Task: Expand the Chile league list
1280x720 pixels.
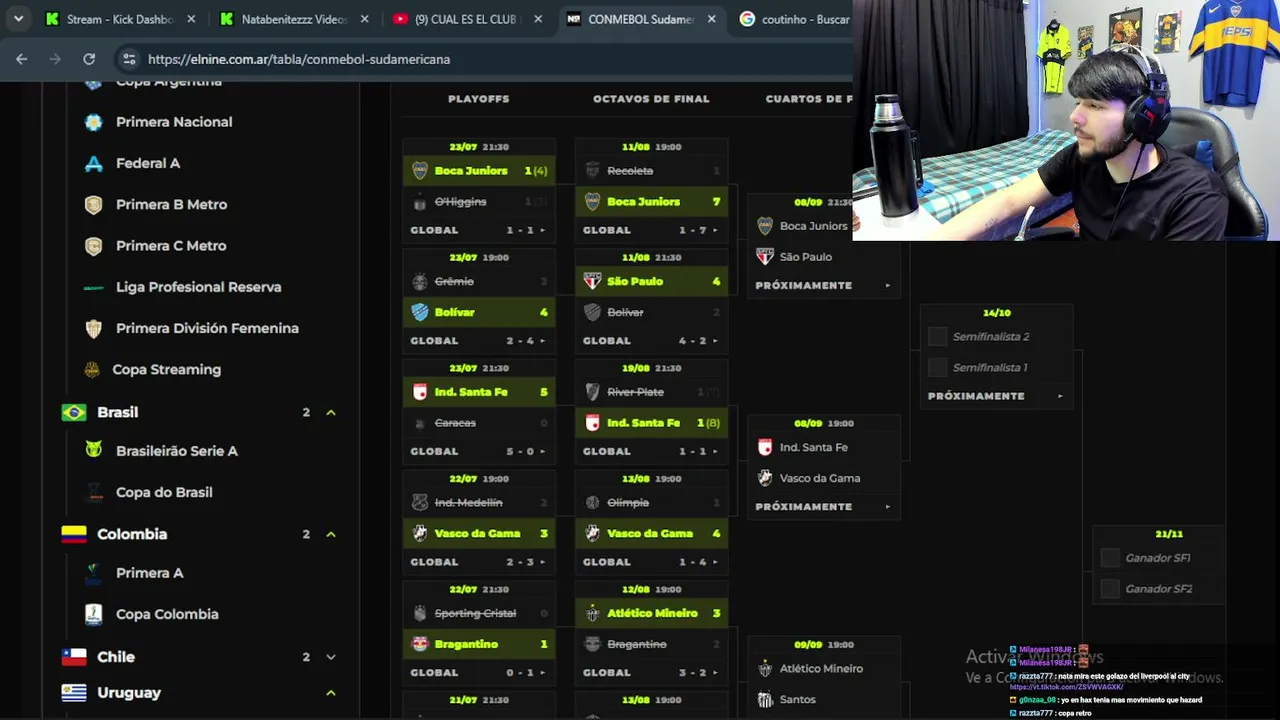Action: point(330,657)
